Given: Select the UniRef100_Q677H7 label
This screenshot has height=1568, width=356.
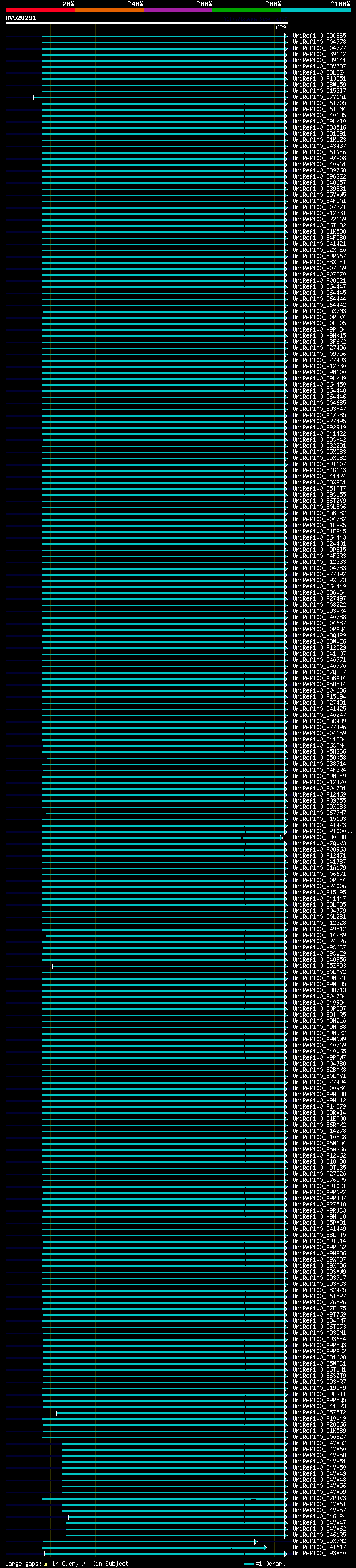Looking at the screenshot, I should [319, 813].
